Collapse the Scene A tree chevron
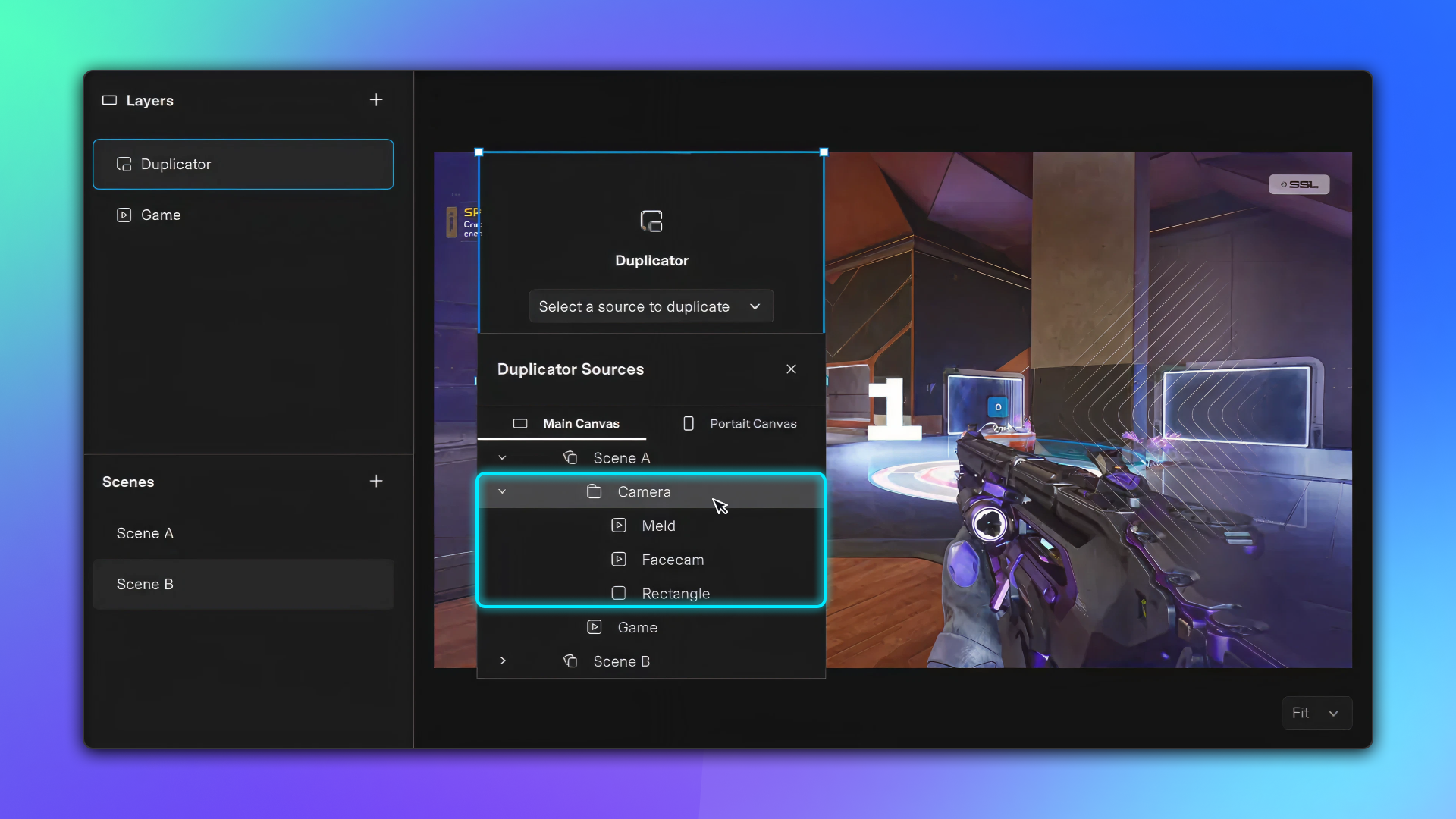Image resolution: width=1456 pixels, height=819 pixels. 502,458
